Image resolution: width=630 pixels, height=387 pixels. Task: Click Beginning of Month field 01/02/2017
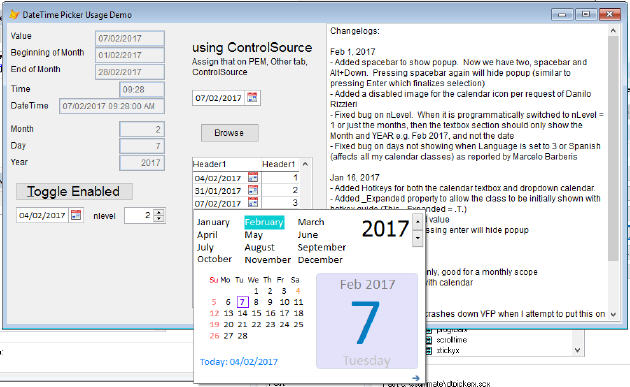click(130, 55)
